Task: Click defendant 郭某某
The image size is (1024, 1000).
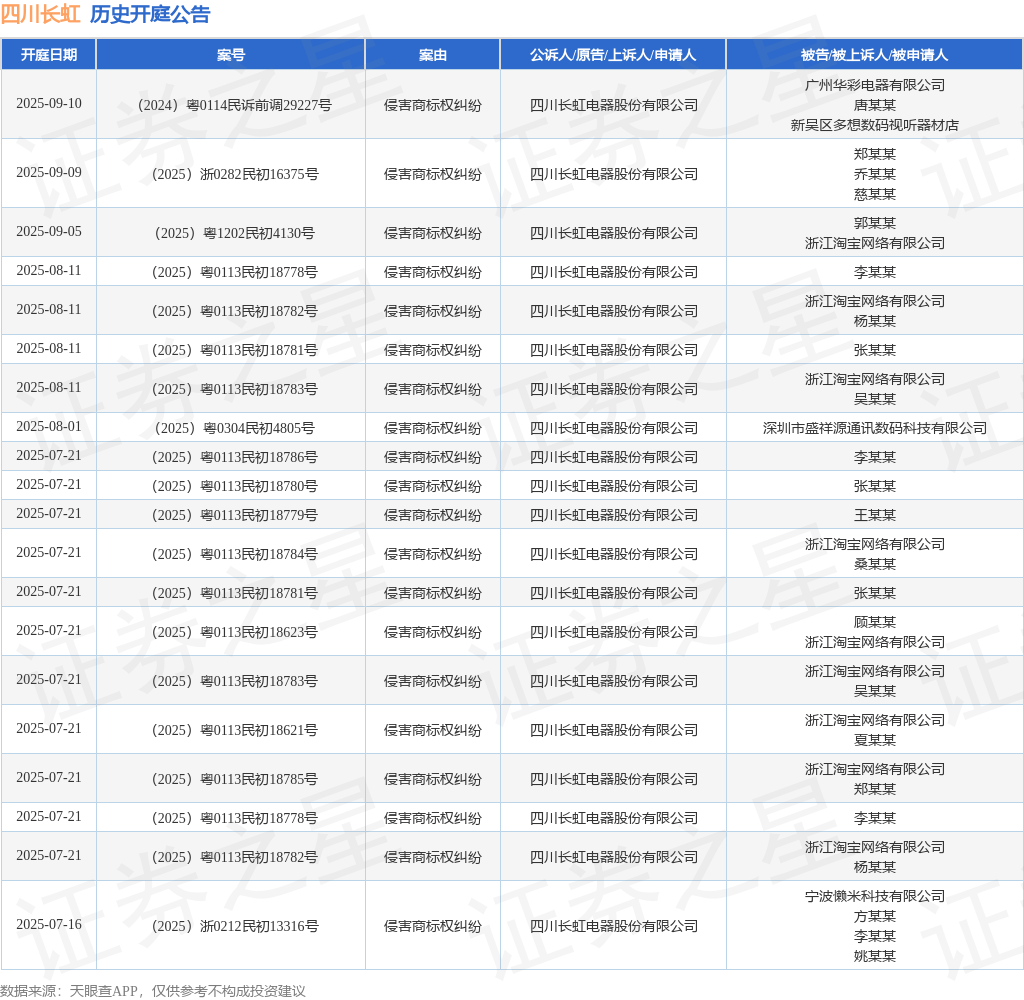Action: point(874,223)
